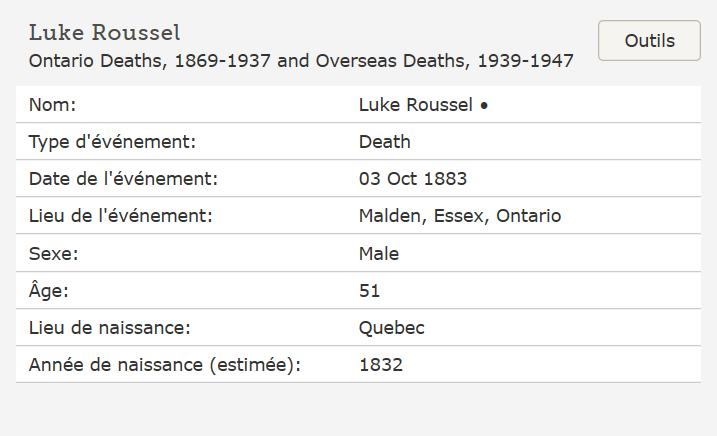Select the 03 Oct 1883 date value
The image size is (717, 436).
(x=412, y=179)
